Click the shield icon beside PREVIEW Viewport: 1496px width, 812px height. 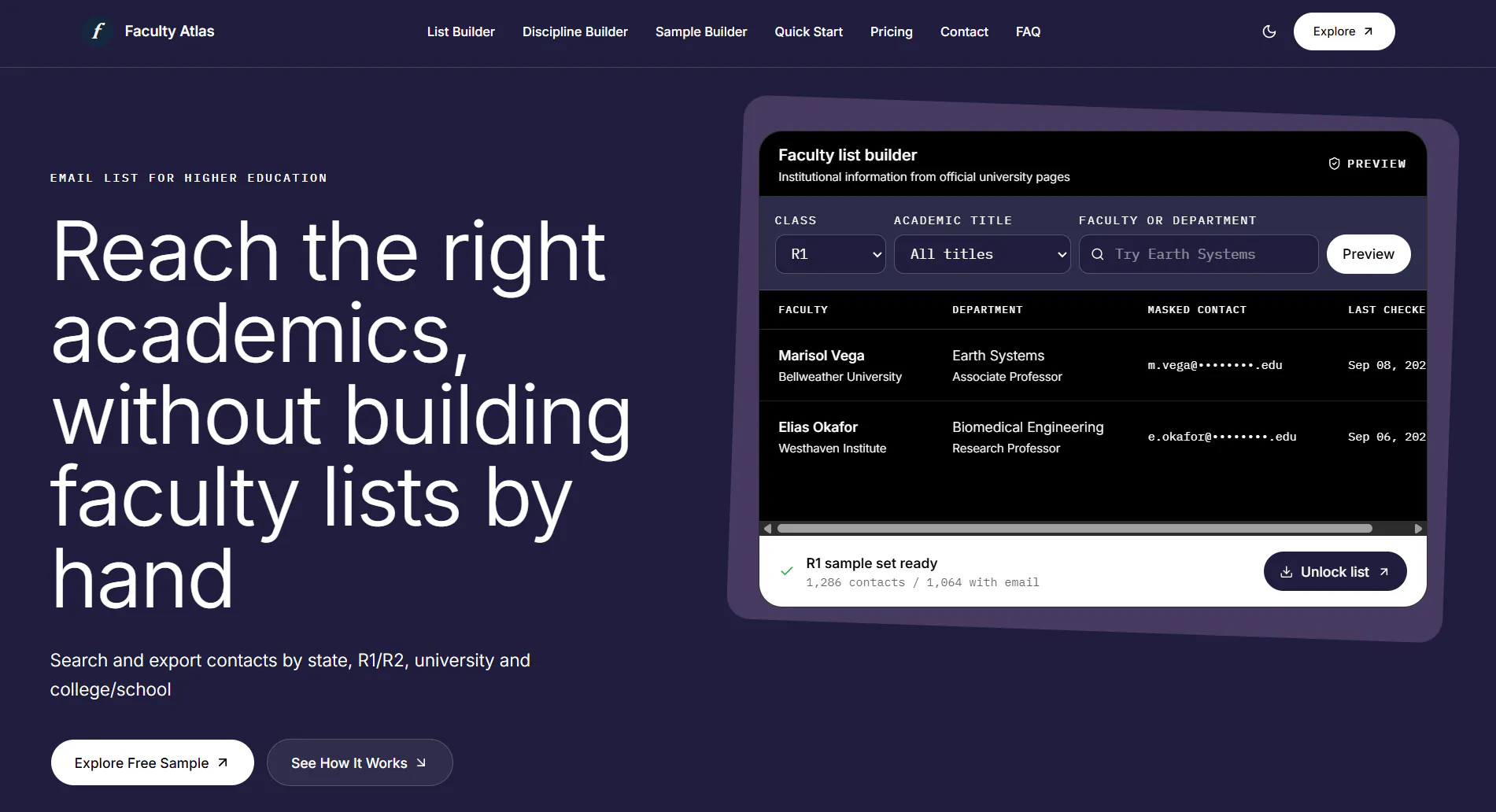coord(1334,164)
